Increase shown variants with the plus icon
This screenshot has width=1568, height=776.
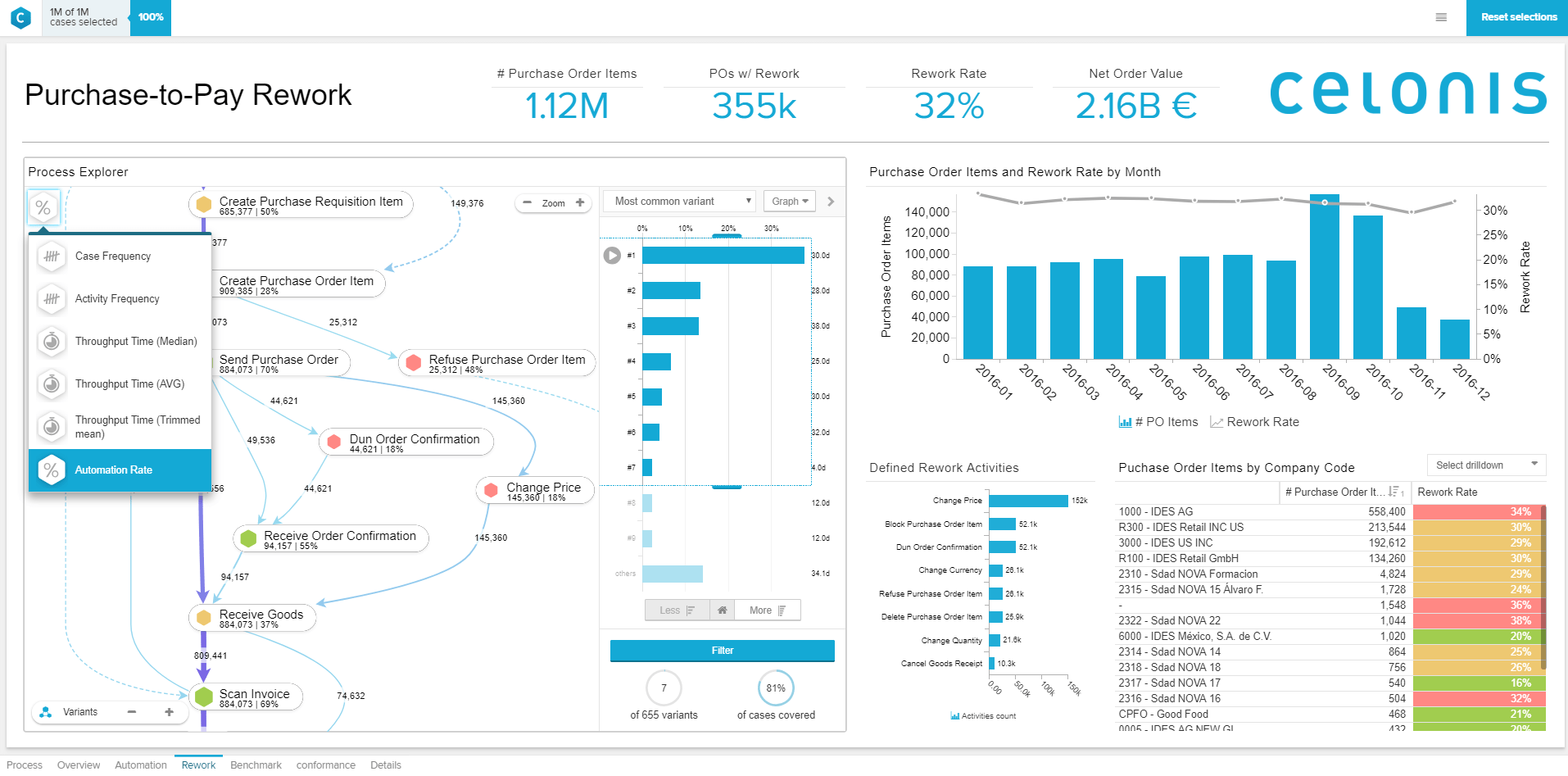[169, 712]
